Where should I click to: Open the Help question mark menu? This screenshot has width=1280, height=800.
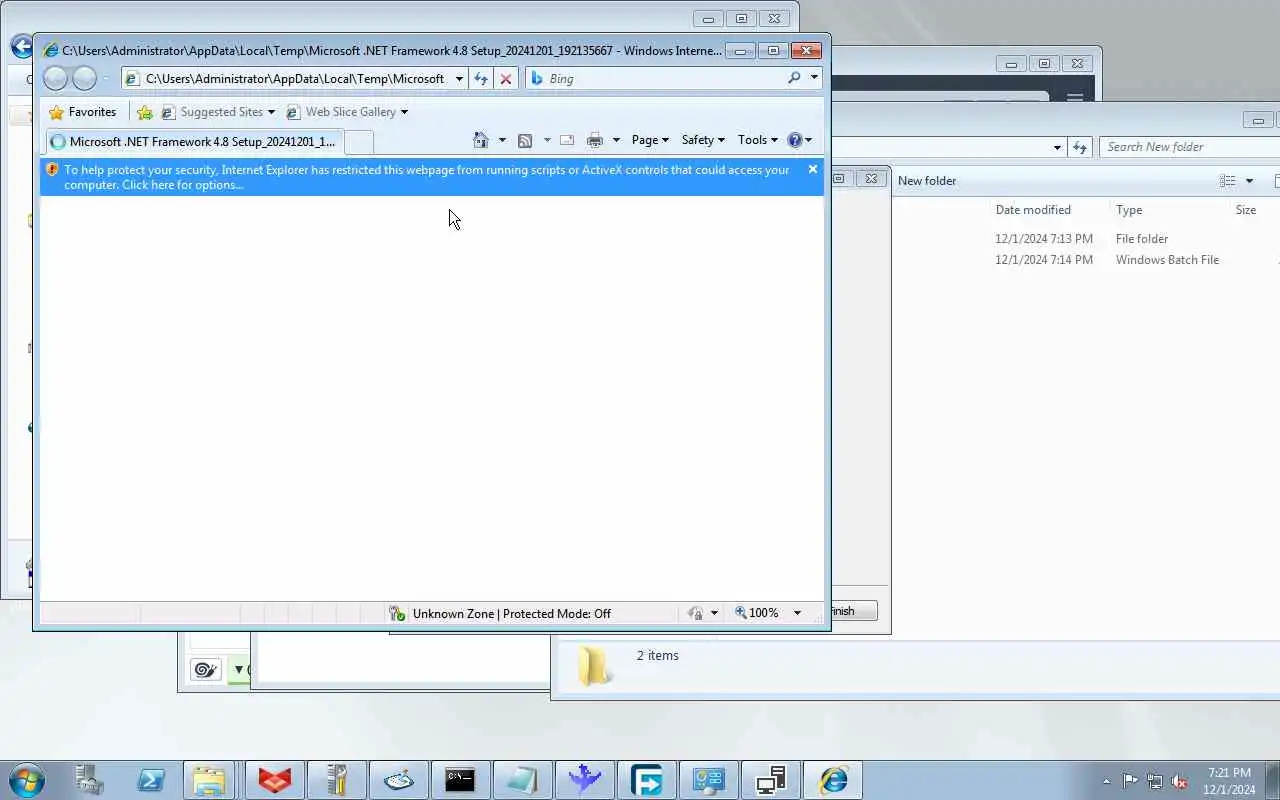tap(800, 140)
